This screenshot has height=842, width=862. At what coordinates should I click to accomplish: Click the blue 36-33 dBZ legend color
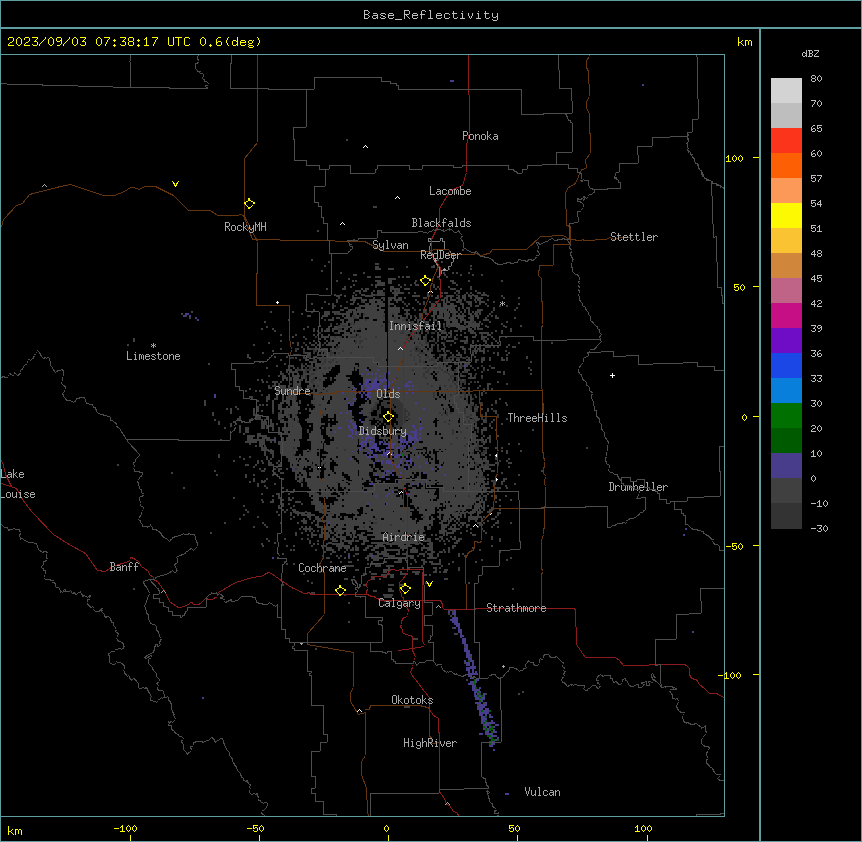[x=786, y=365]
